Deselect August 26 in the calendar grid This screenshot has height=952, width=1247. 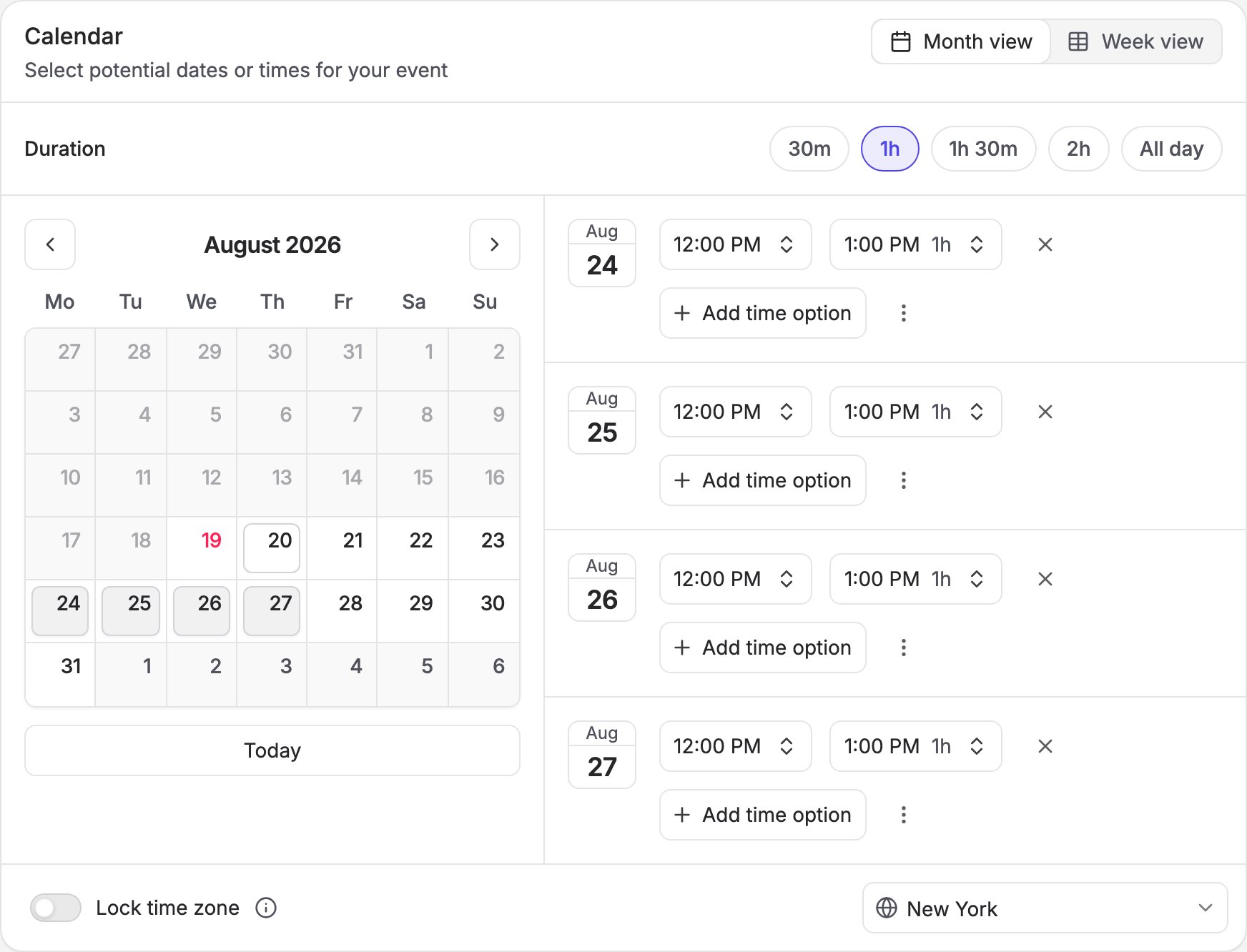(202, 611)
